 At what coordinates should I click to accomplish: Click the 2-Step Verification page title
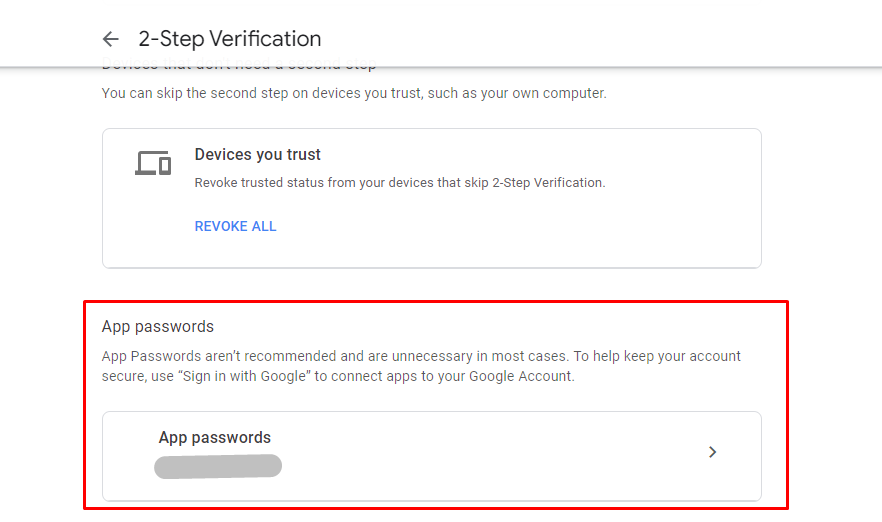[x=230, y=39]
